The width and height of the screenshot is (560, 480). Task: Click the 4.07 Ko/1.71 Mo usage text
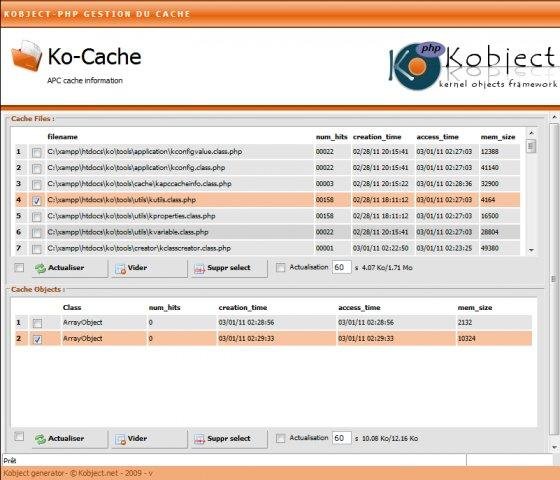coord(387,268)
